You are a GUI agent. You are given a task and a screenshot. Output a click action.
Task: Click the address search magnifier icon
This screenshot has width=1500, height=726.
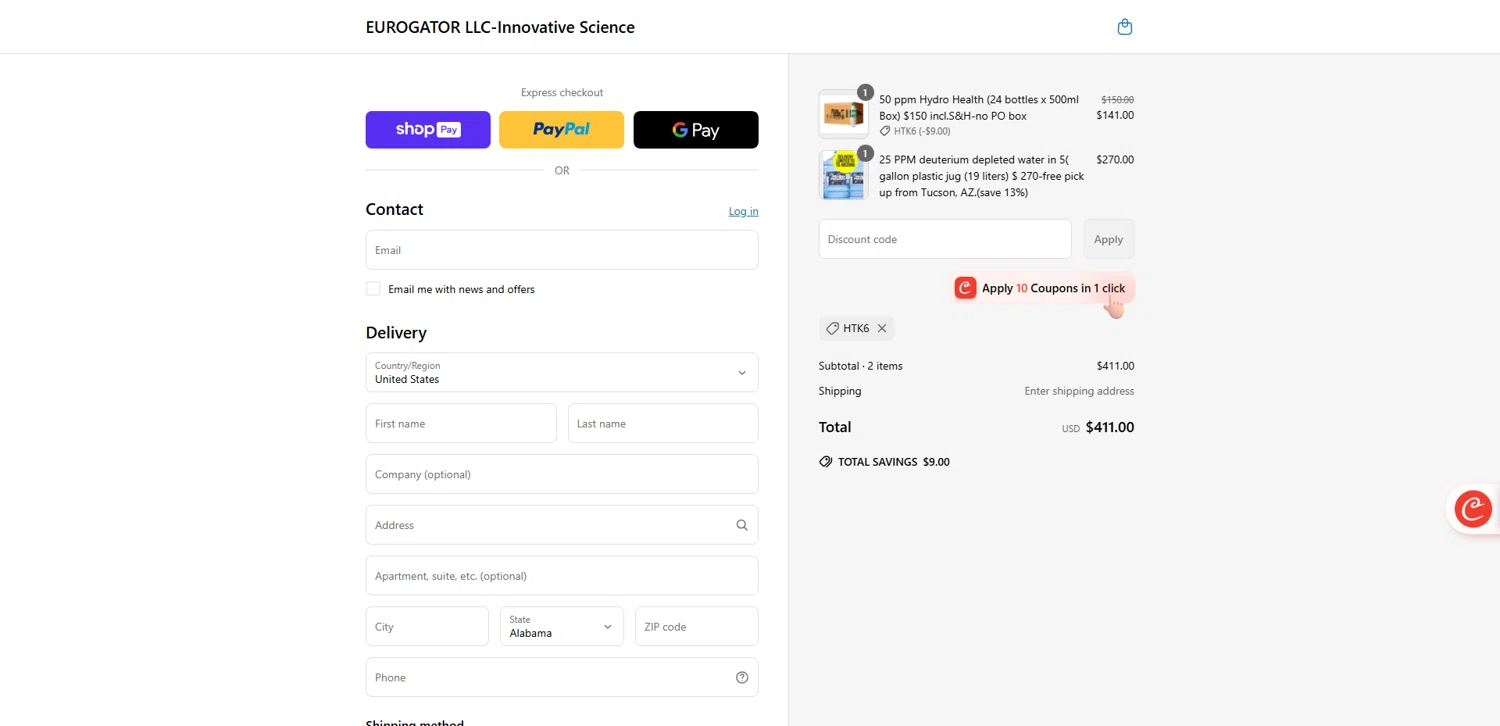pyautogui.click(x=742, y=525)
